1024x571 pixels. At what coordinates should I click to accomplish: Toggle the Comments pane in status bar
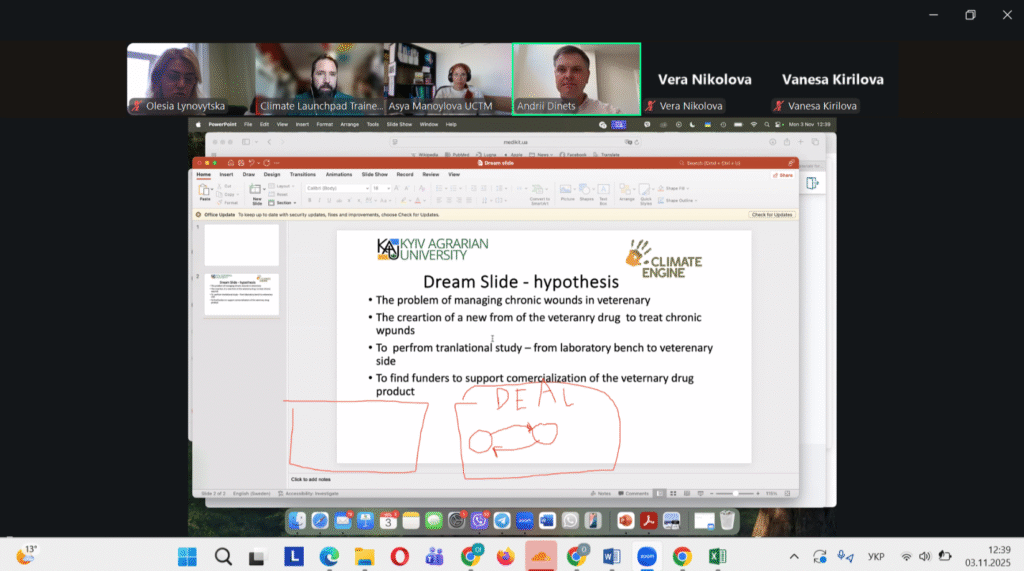click(635, 493)
